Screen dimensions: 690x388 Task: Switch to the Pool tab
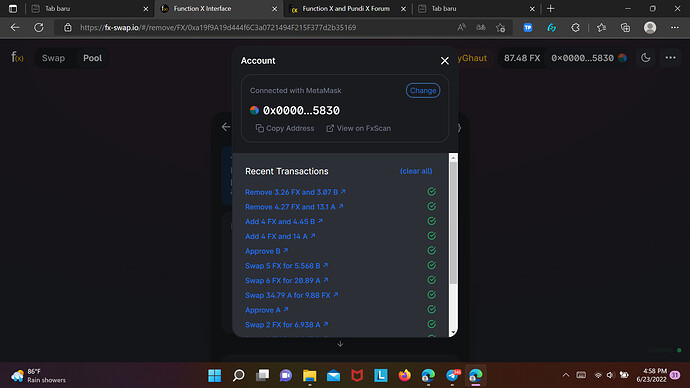(92, 58)
